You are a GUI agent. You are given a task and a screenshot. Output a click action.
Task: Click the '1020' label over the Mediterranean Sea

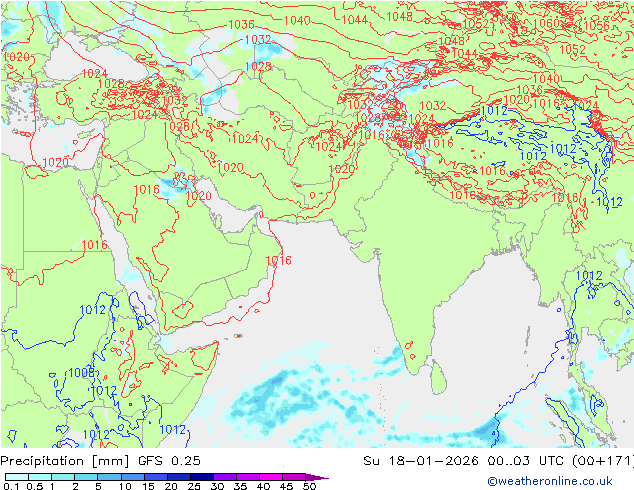[55, 163]
